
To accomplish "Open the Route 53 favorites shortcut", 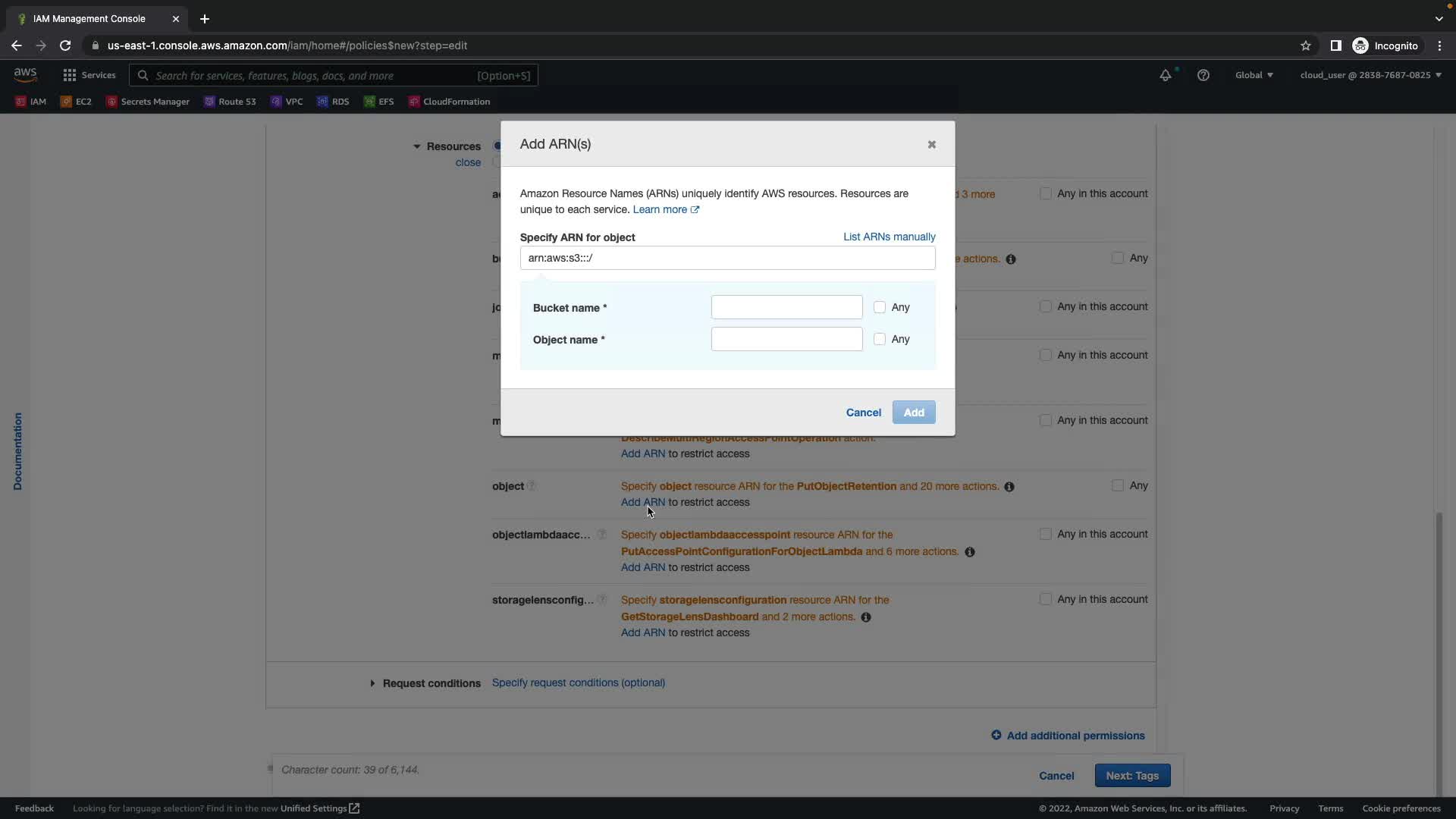I will pyautogui.click(x=230, y=102).
